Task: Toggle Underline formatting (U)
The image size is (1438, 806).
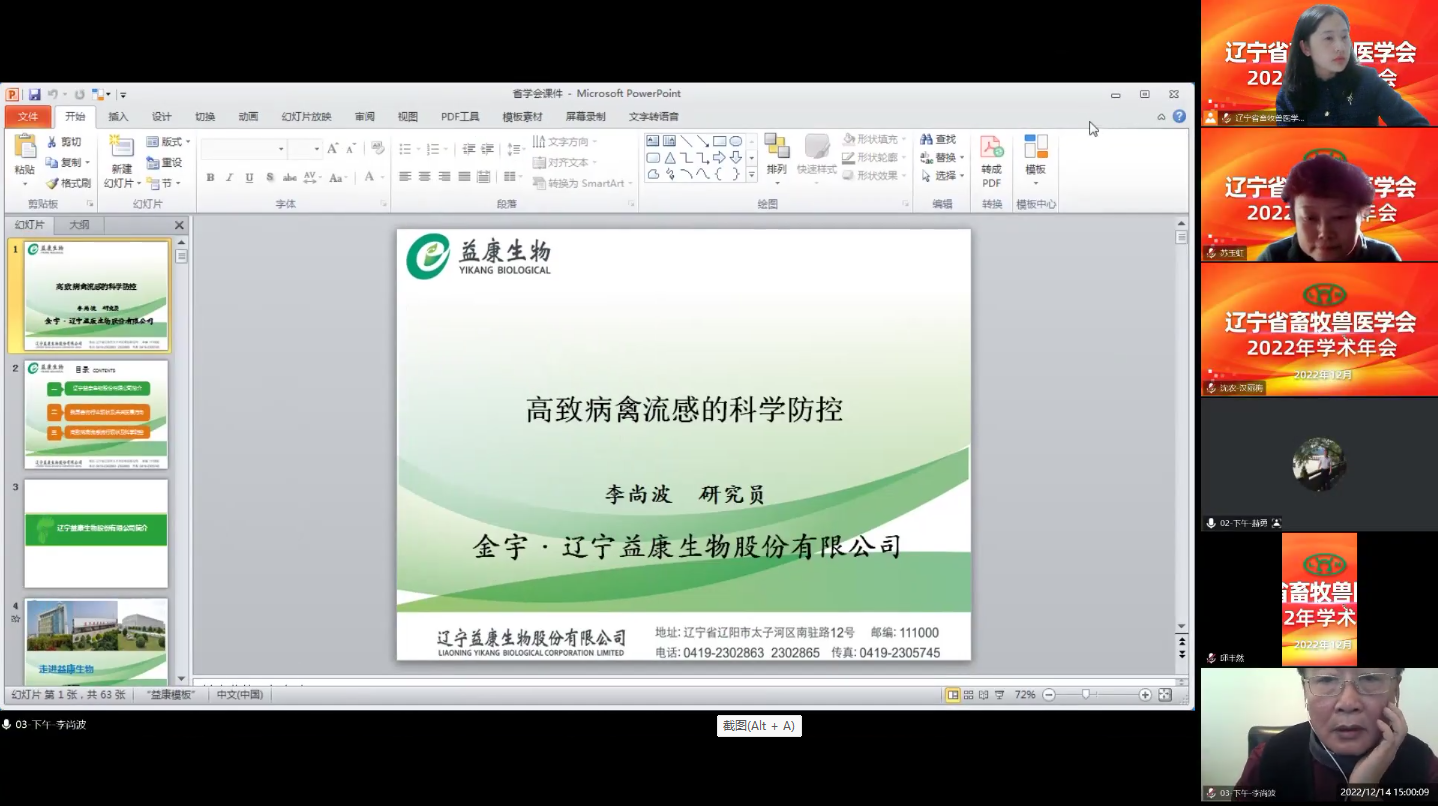Action: pos(249,177)
